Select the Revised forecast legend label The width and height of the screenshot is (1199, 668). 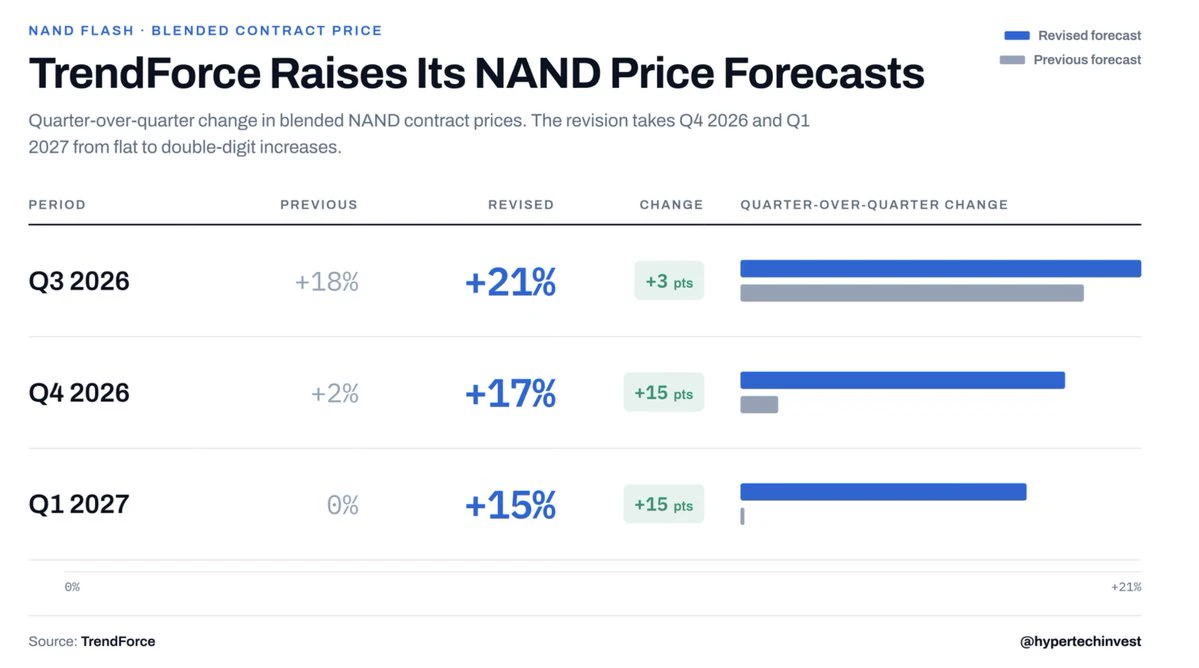coord(1089,35)
